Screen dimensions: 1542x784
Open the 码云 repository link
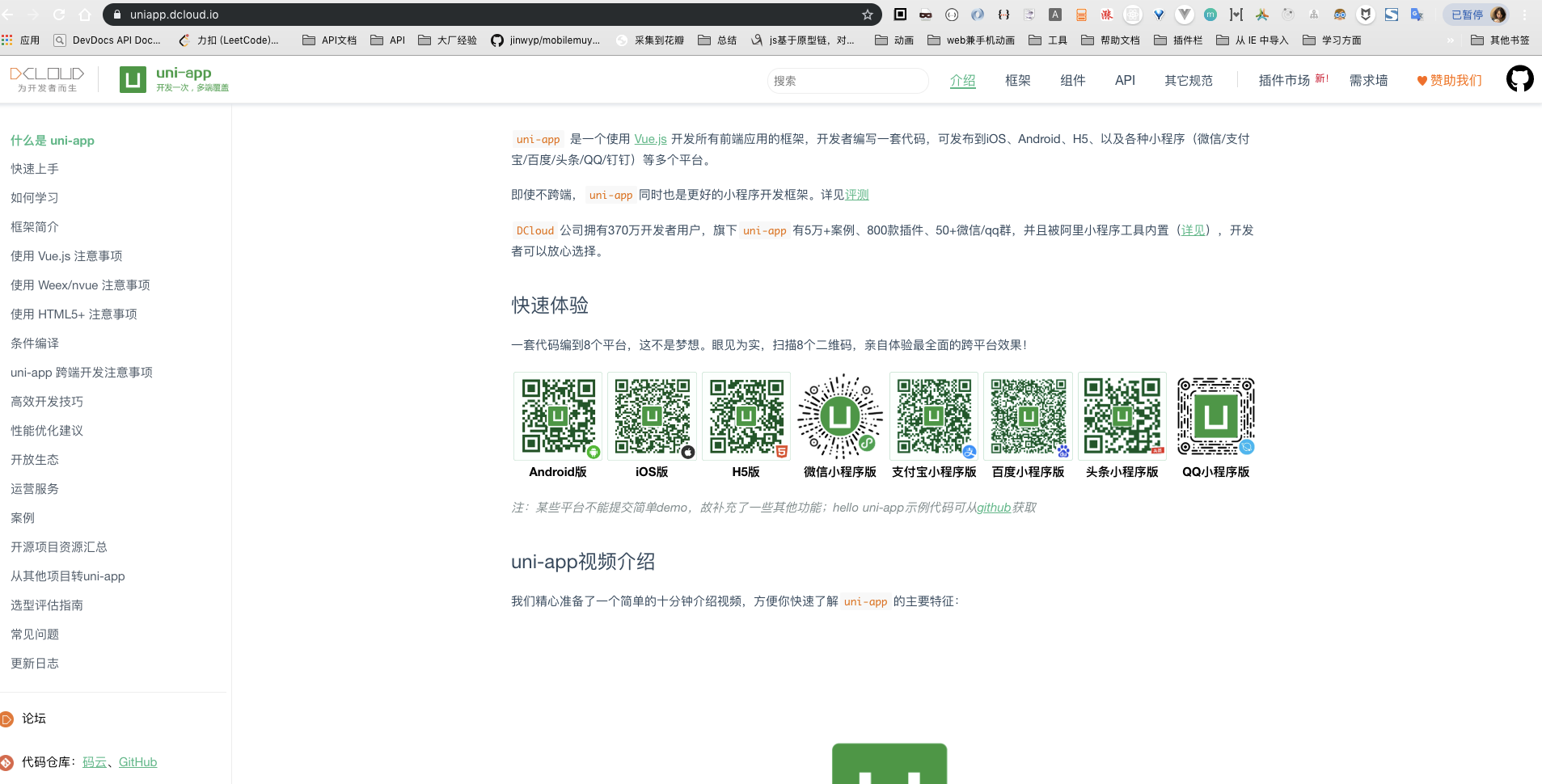pos(95,762)
